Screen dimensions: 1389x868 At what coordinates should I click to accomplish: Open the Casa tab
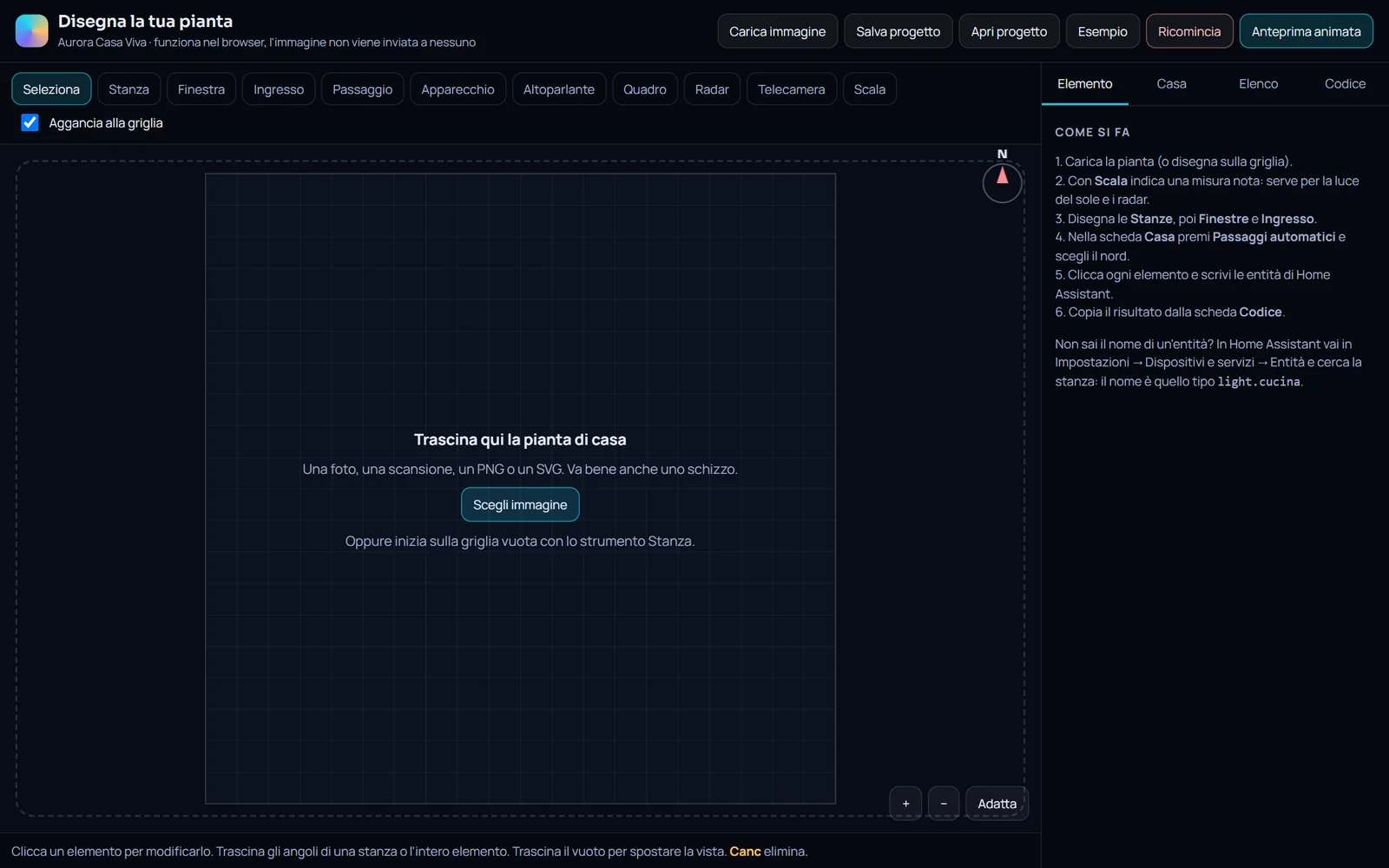[x=1171, y=83]
